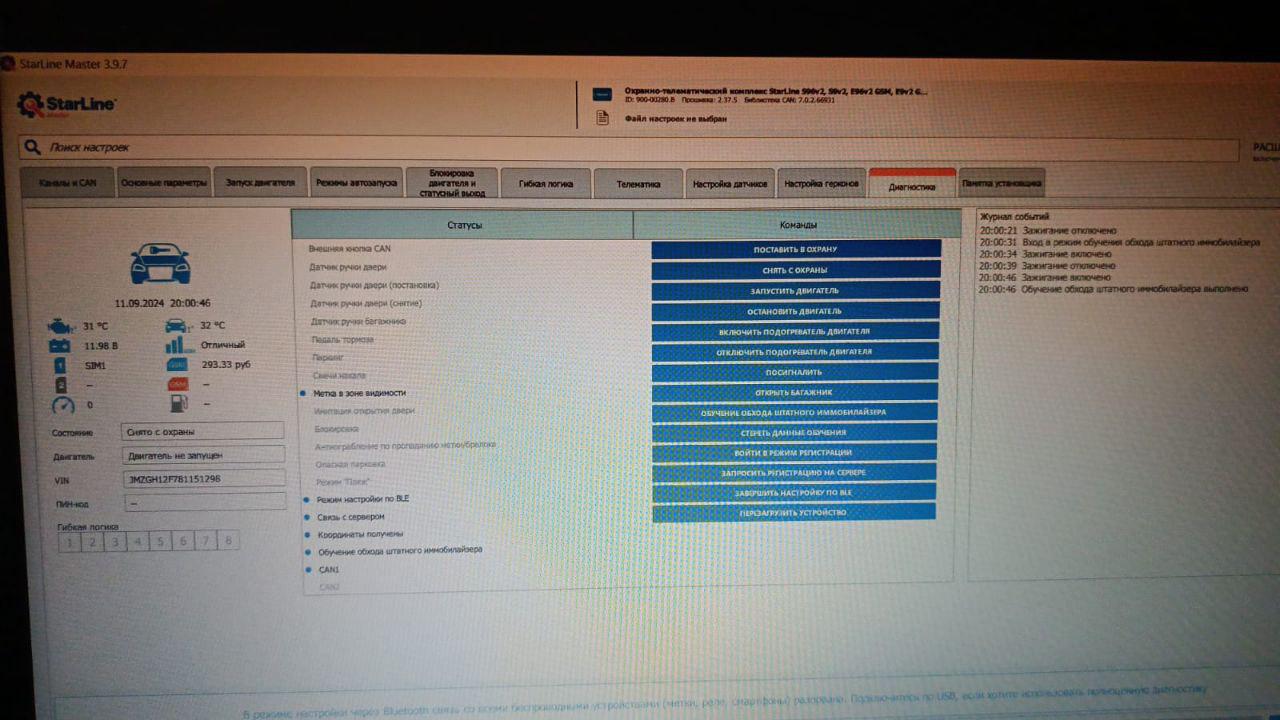Click the Двигатель status field
Screen dimensions: 1280x720
203,456
